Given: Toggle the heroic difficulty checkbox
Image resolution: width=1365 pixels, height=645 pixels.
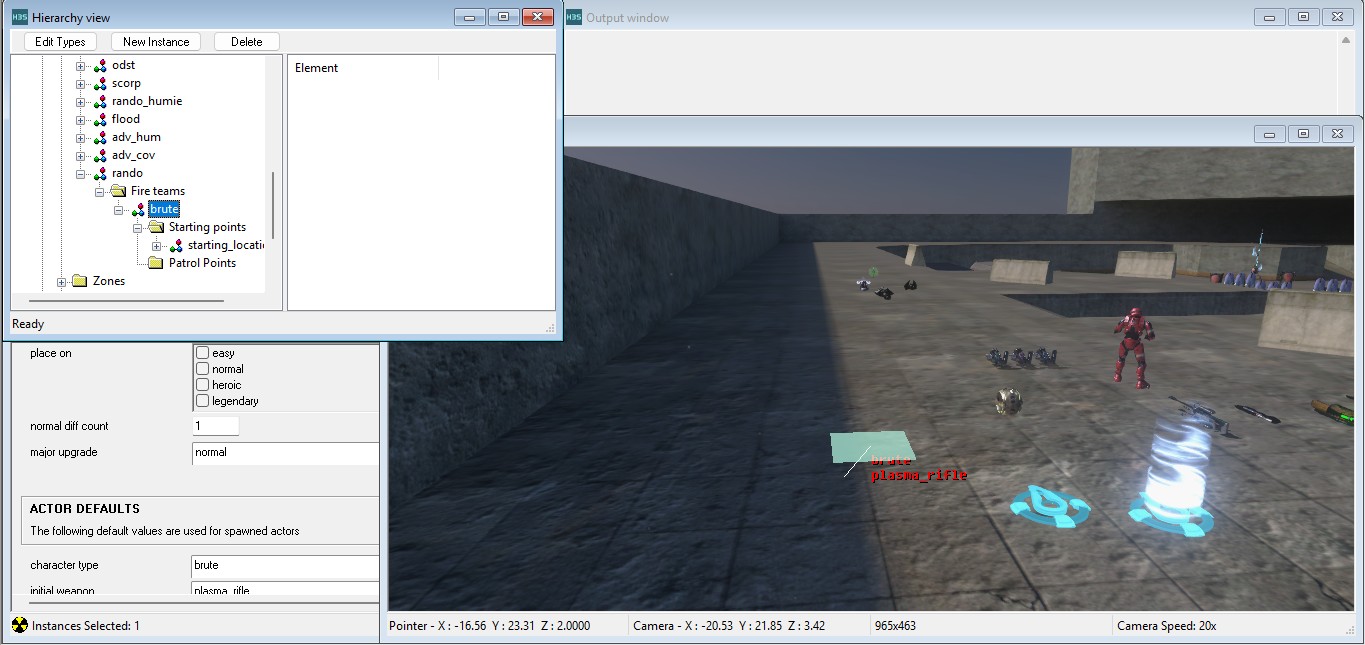Looking at the screenshot, I should [203, 385].
